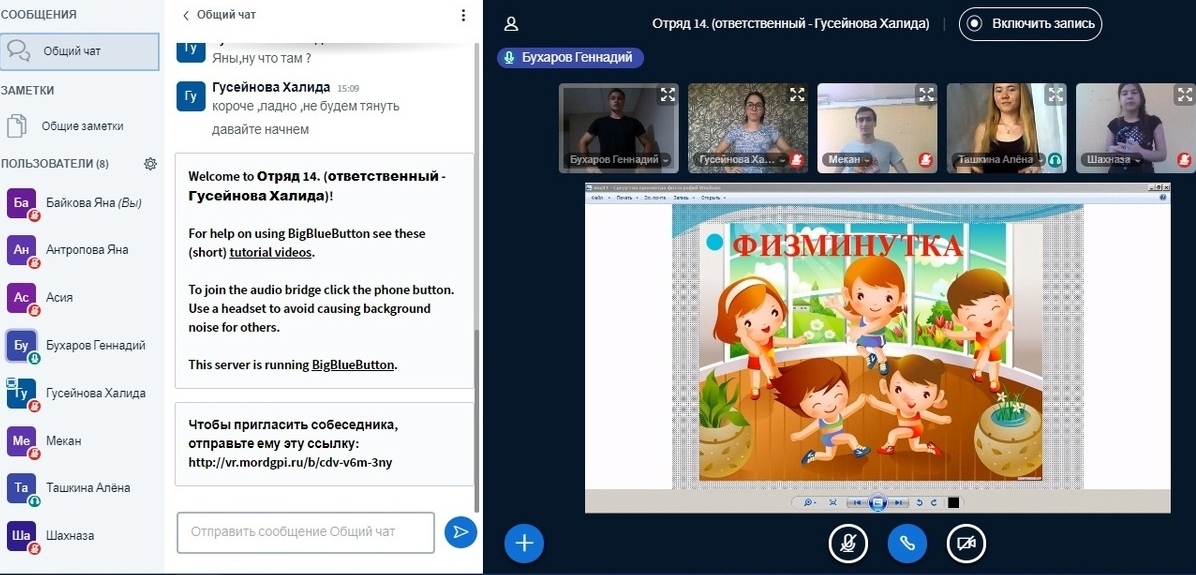
Task: Rotate image clockwise in photo viewer
Action: pyautogui.click(x=934, y=503)
